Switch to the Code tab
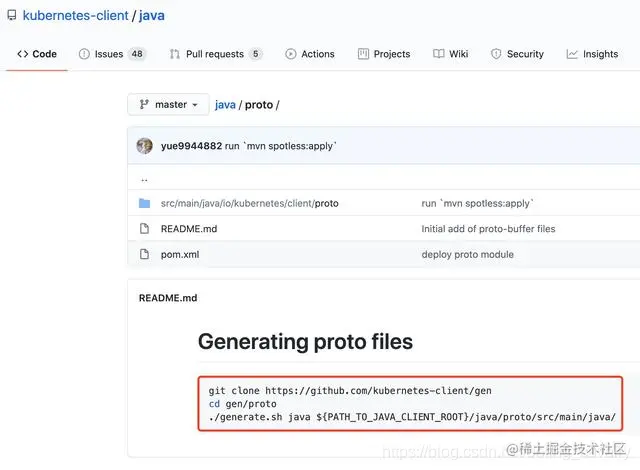The height and width of the screenshot is (470, 640). [37, 54]
